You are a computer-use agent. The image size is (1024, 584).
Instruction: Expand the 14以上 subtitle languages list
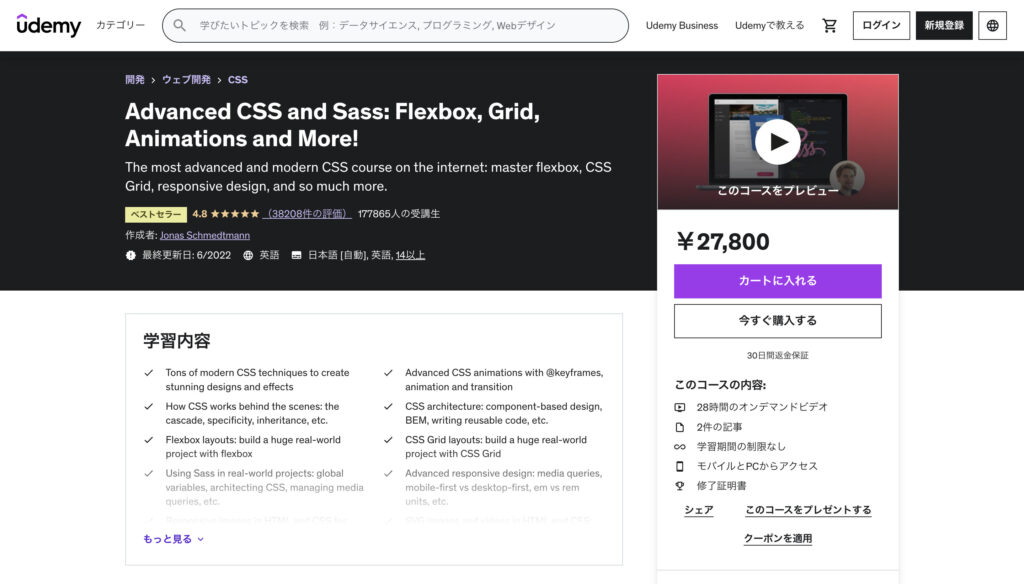coord(410,255)
